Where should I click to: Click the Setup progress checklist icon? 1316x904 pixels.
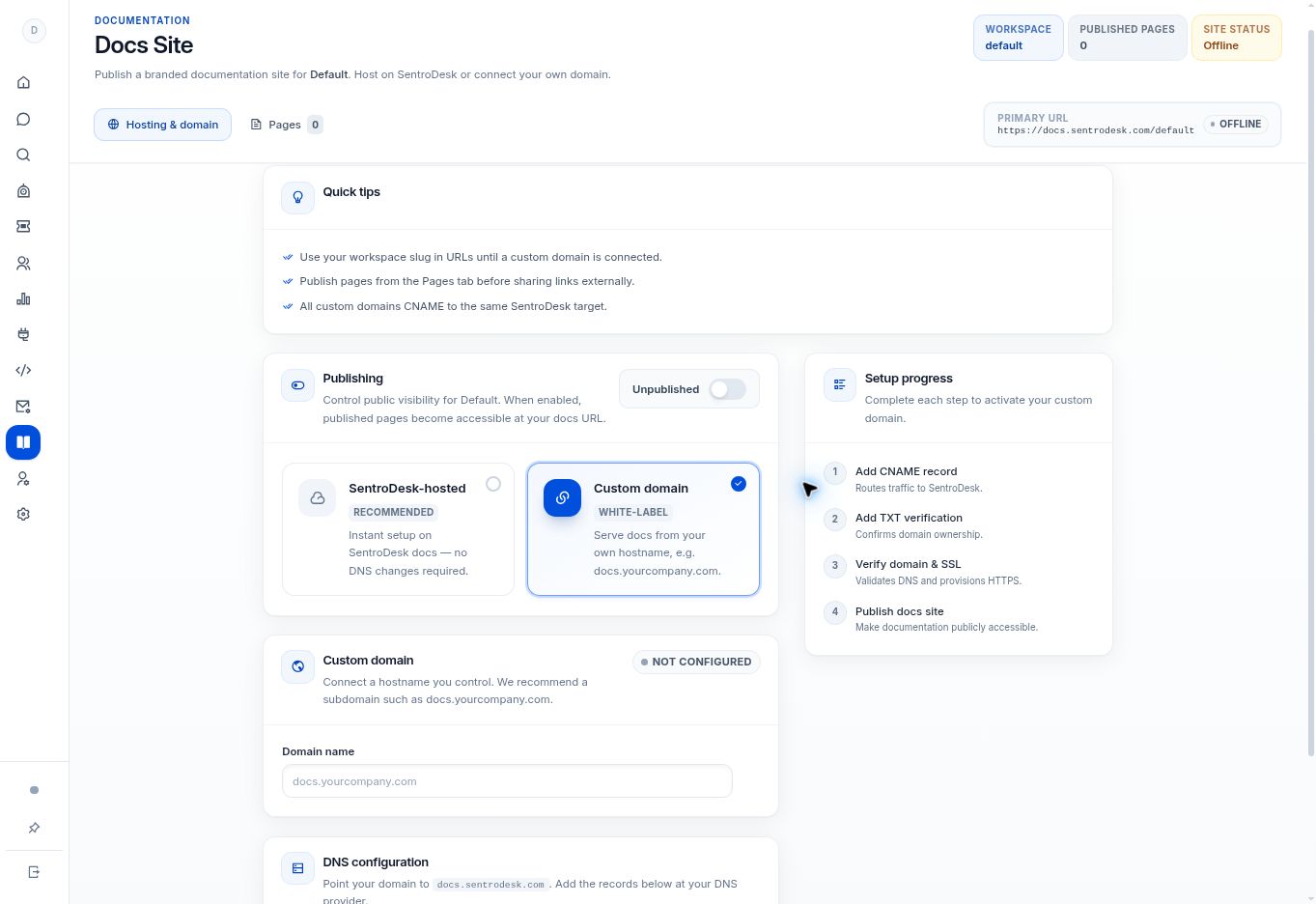point(840,384)
